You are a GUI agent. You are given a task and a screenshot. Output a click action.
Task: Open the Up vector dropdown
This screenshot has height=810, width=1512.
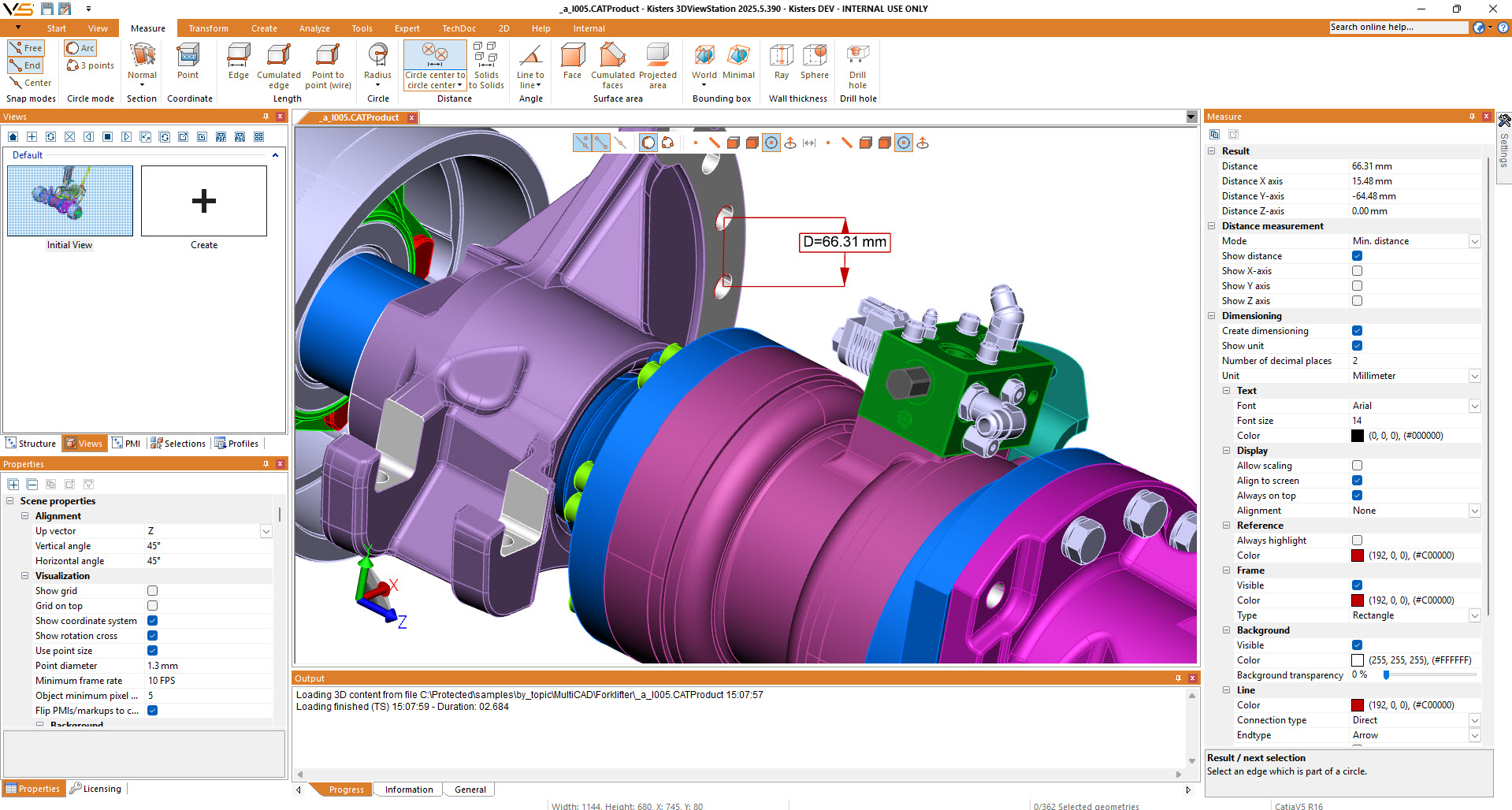pos(266,531)
